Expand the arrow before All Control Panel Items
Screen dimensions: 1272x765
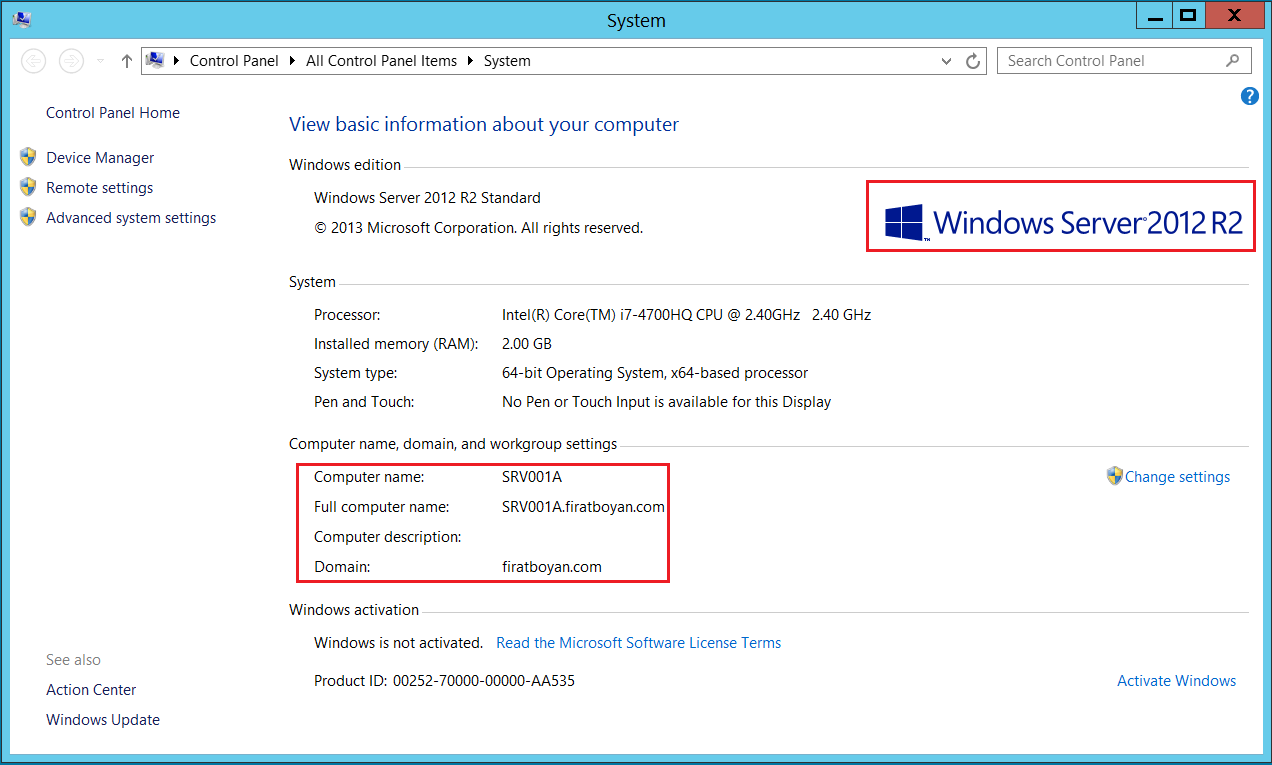pos(293,61)
